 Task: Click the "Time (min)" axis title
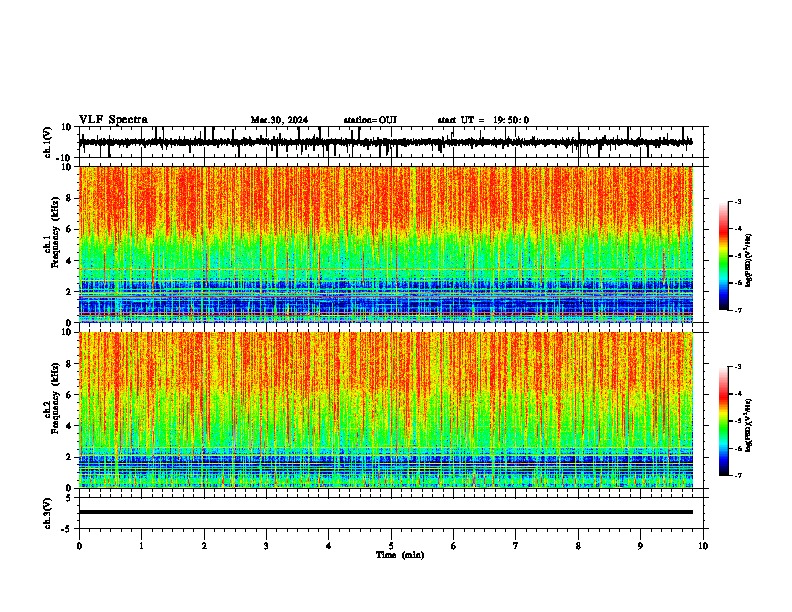tap(400, 555)
